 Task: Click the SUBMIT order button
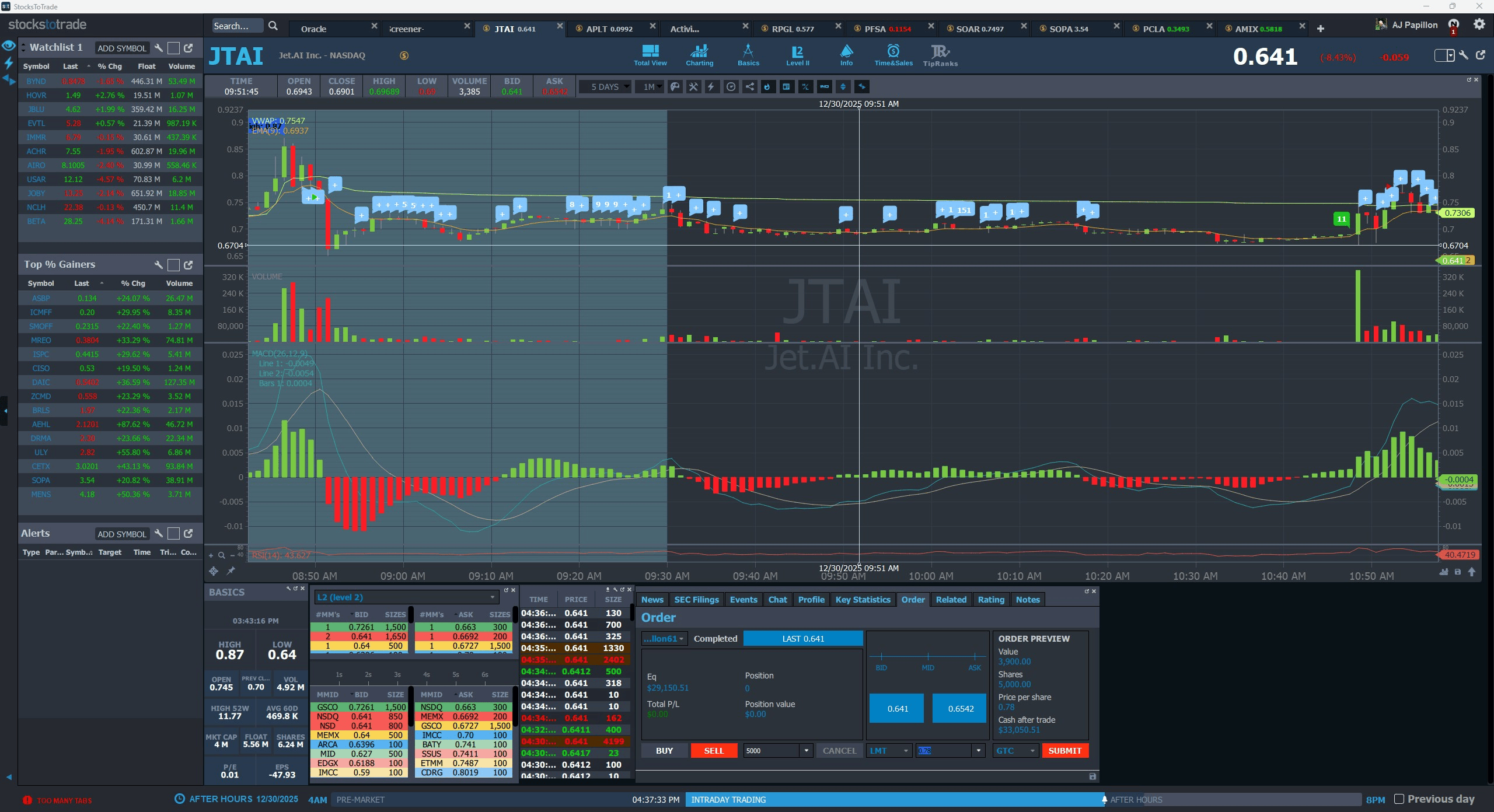pyautogui.click(x=1064, y=751)
